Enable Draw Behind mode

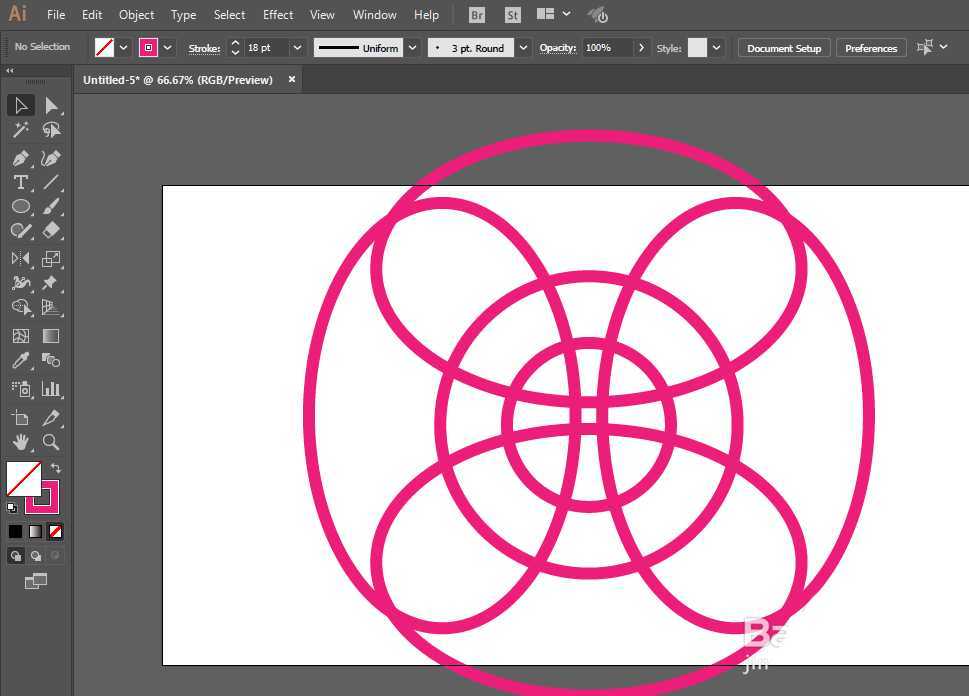coord(36,556)
